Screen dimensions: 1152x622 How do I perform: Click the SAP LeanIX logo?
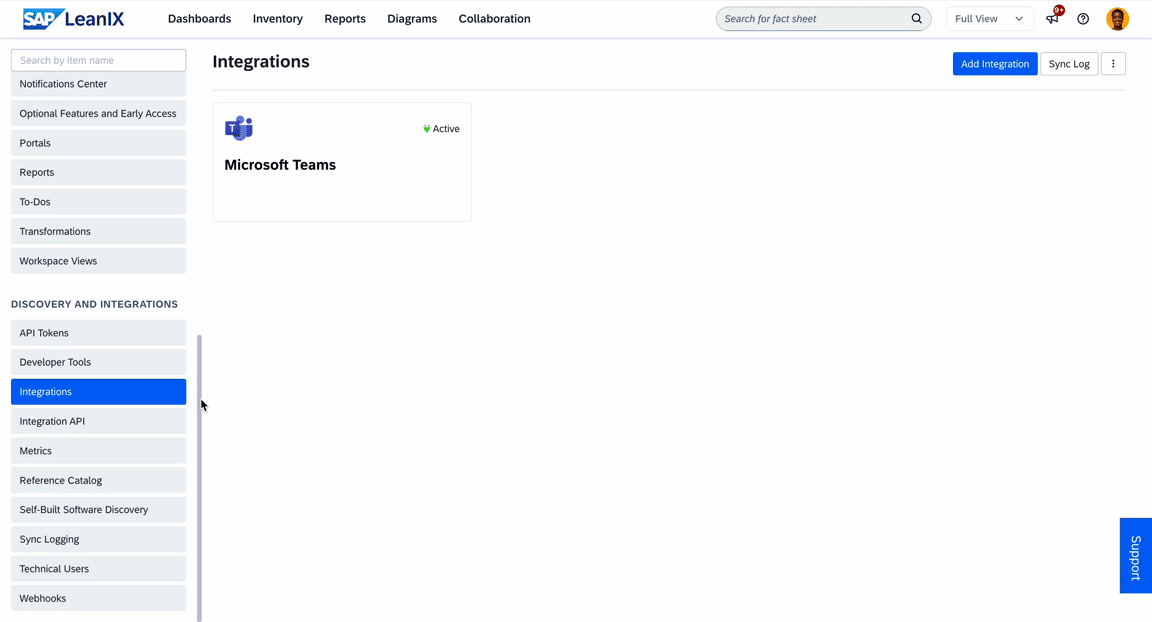(x=73, y=18)
